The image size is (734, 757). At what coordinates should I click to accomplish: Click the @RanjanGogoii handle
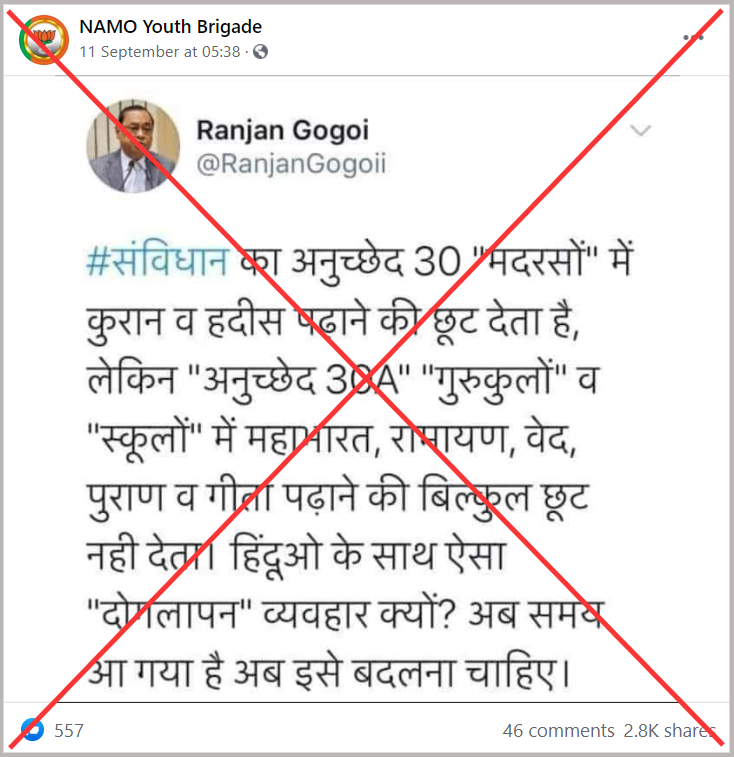291,164
